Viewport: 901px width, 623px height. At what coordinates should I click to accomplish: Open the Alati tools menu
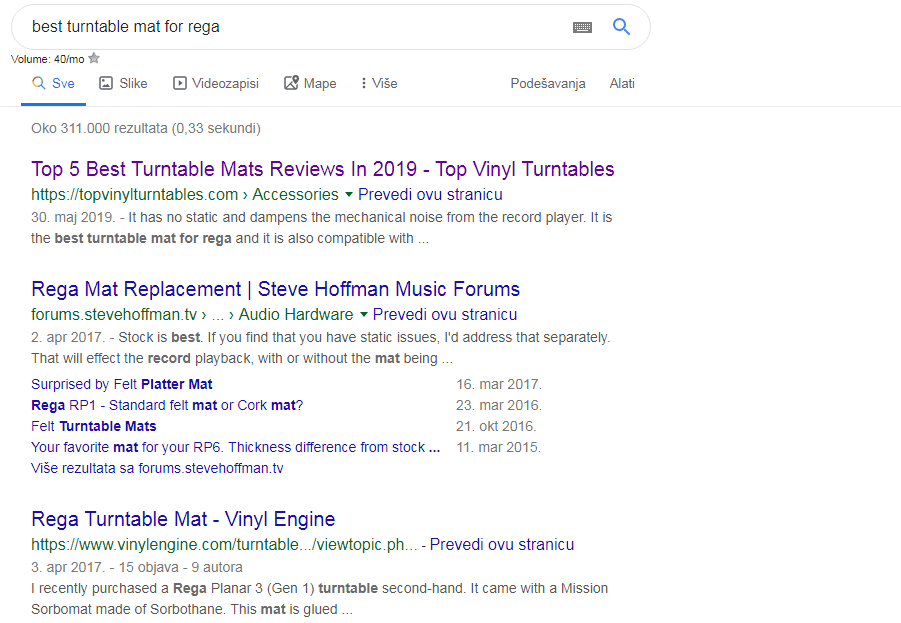click(622, 83)
